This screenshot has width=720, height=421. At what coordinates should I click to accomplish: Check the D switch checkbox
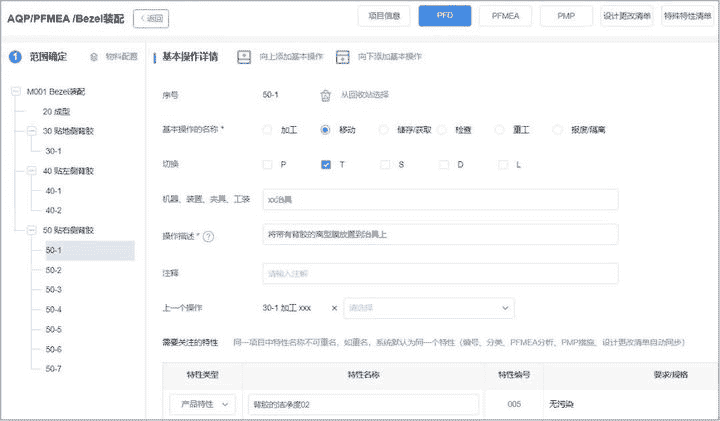coord(444,164)
